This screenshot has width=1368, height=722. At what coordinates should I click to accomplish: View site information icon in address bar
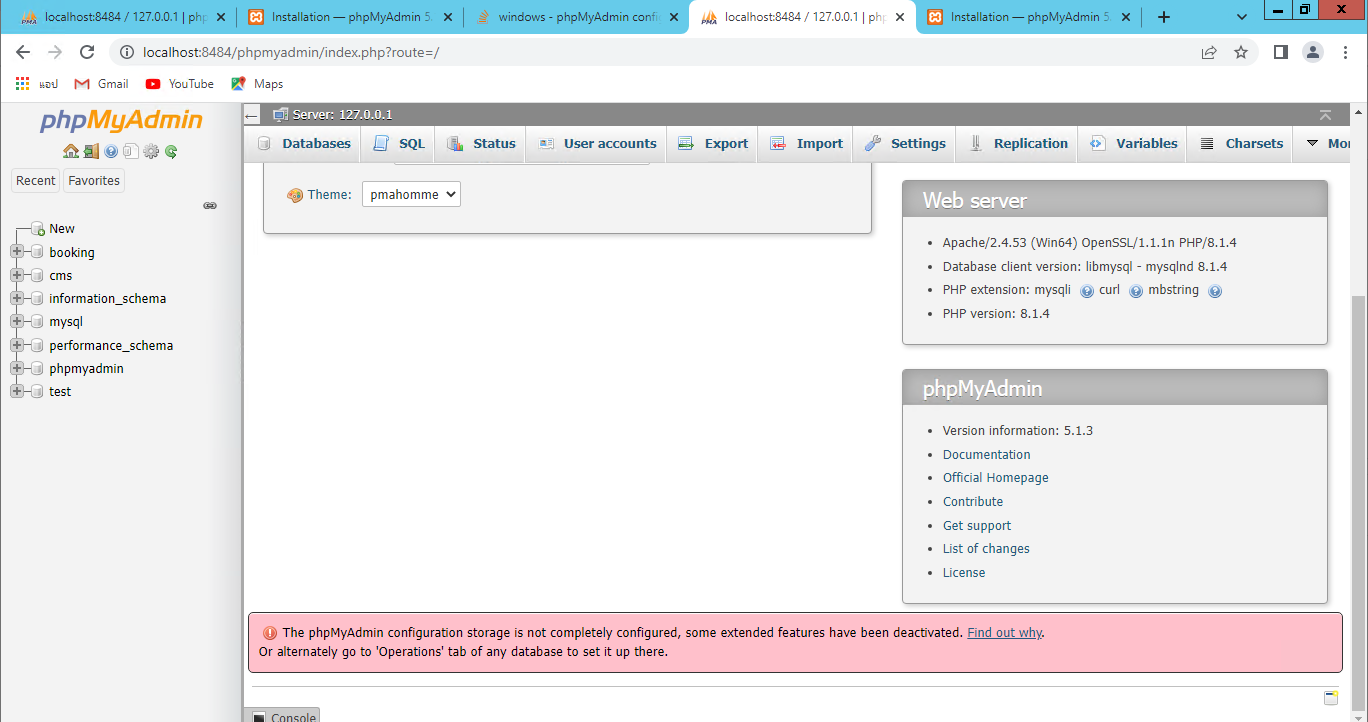click(x=127, y=52)
